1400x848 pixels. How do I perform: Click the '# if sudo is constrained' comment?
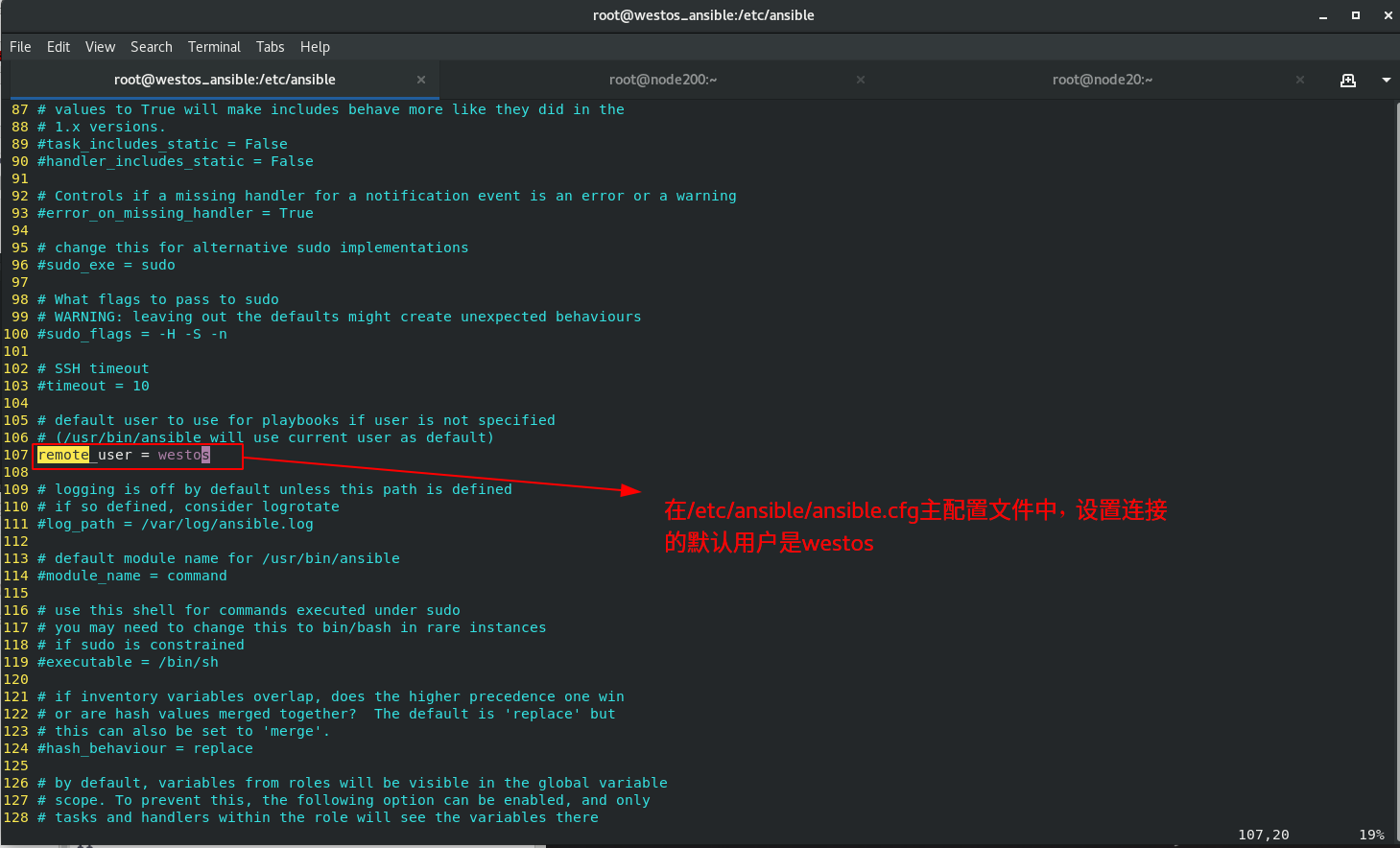point(141,645)
